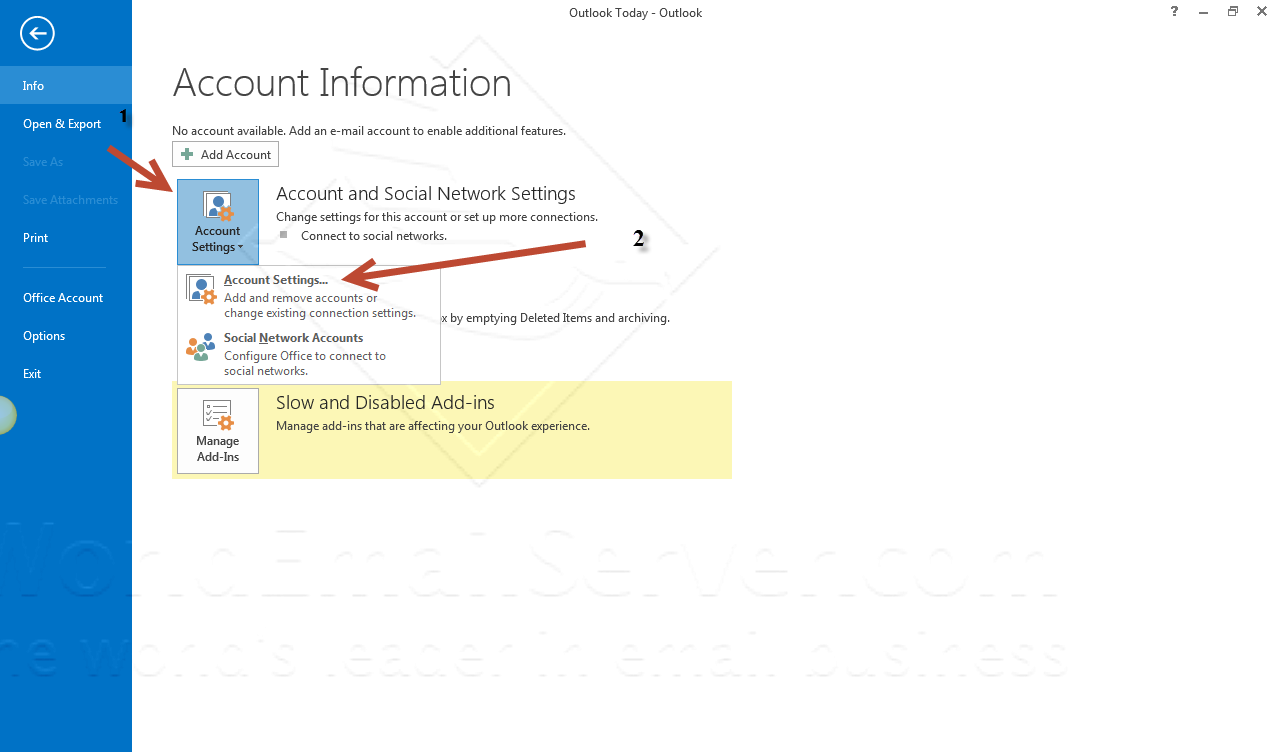Click the Manage Add-Ins checklist icon

point(218,415)
